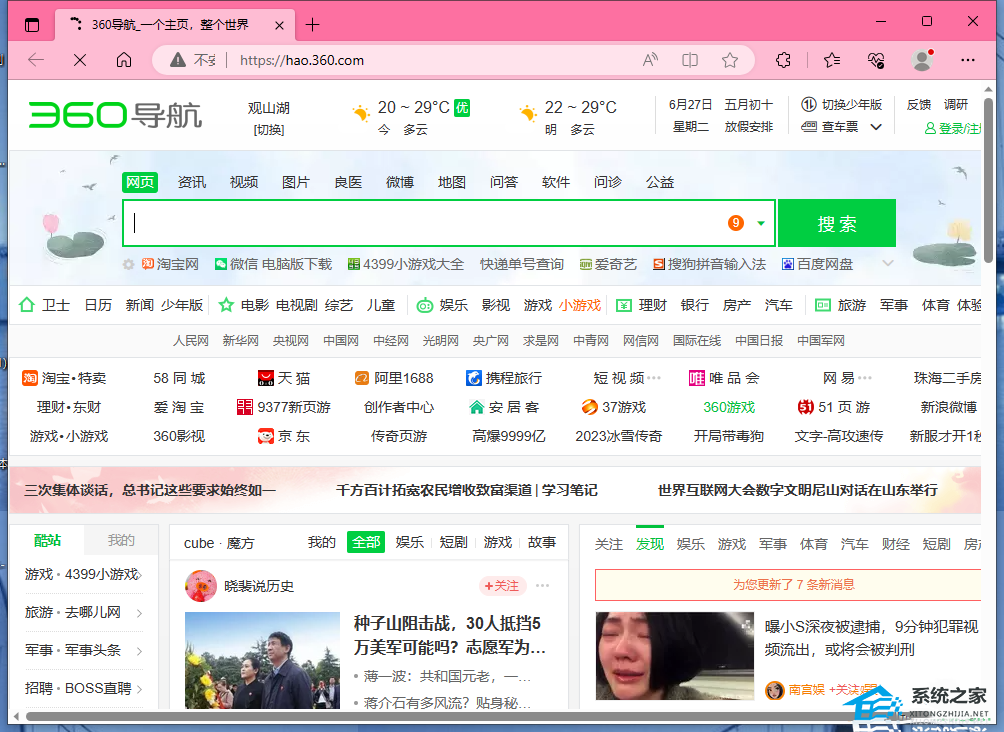Expand more quick links chevron
The width and height of the screenshot is (1004, 732).
pyautogui.click(x=887, y=263)
